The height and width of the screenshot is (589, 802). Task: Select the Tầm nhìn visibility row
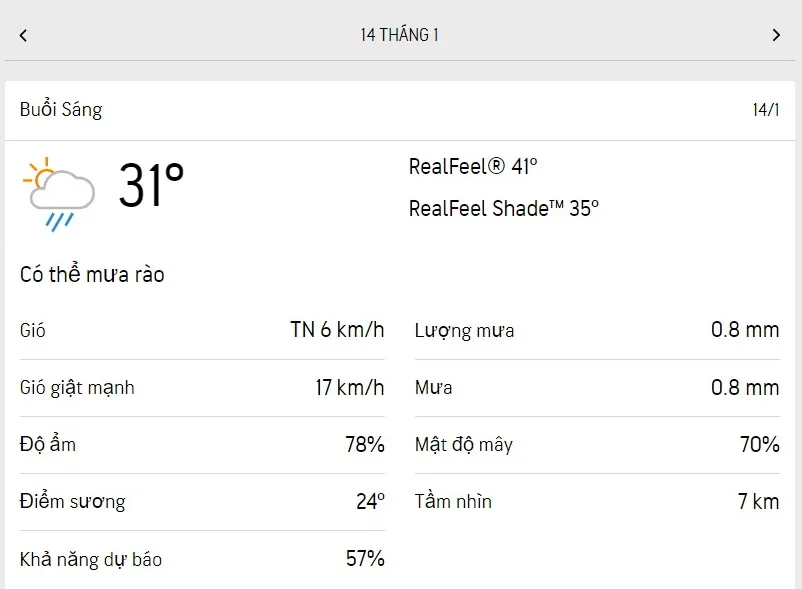point(596,501)
